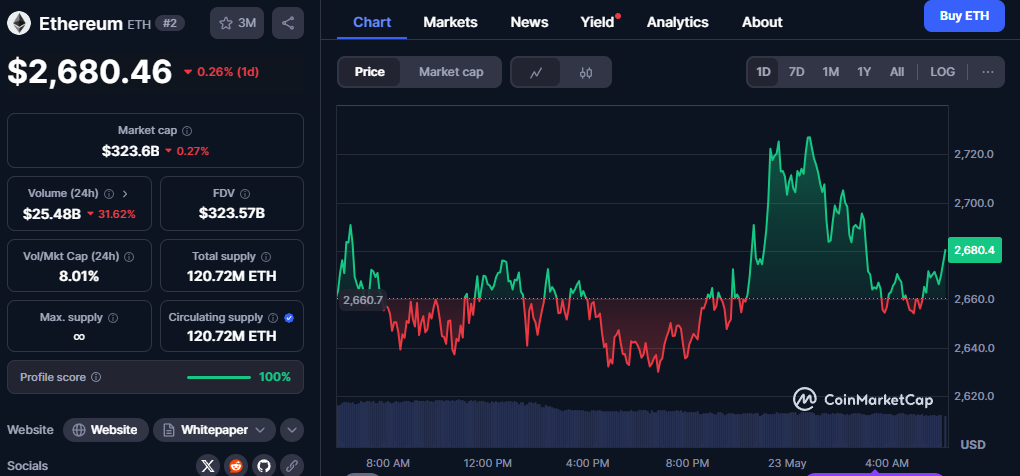Open chart more options ellipsis
The width and height of the screenshot is (1020, 476).
987,72
